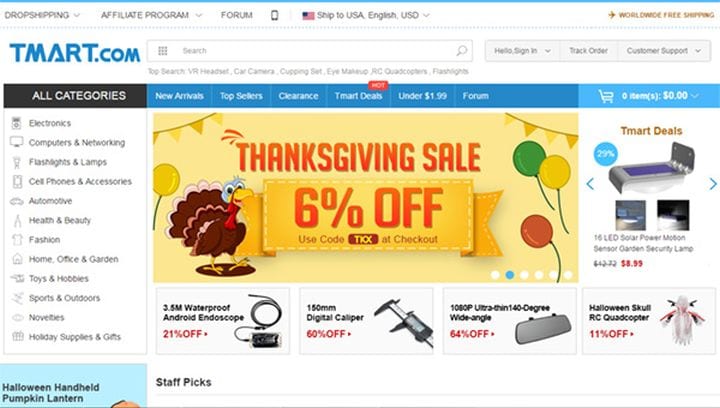
Task: Select the last banner carousel dot
Action: [x=568, y=275]
